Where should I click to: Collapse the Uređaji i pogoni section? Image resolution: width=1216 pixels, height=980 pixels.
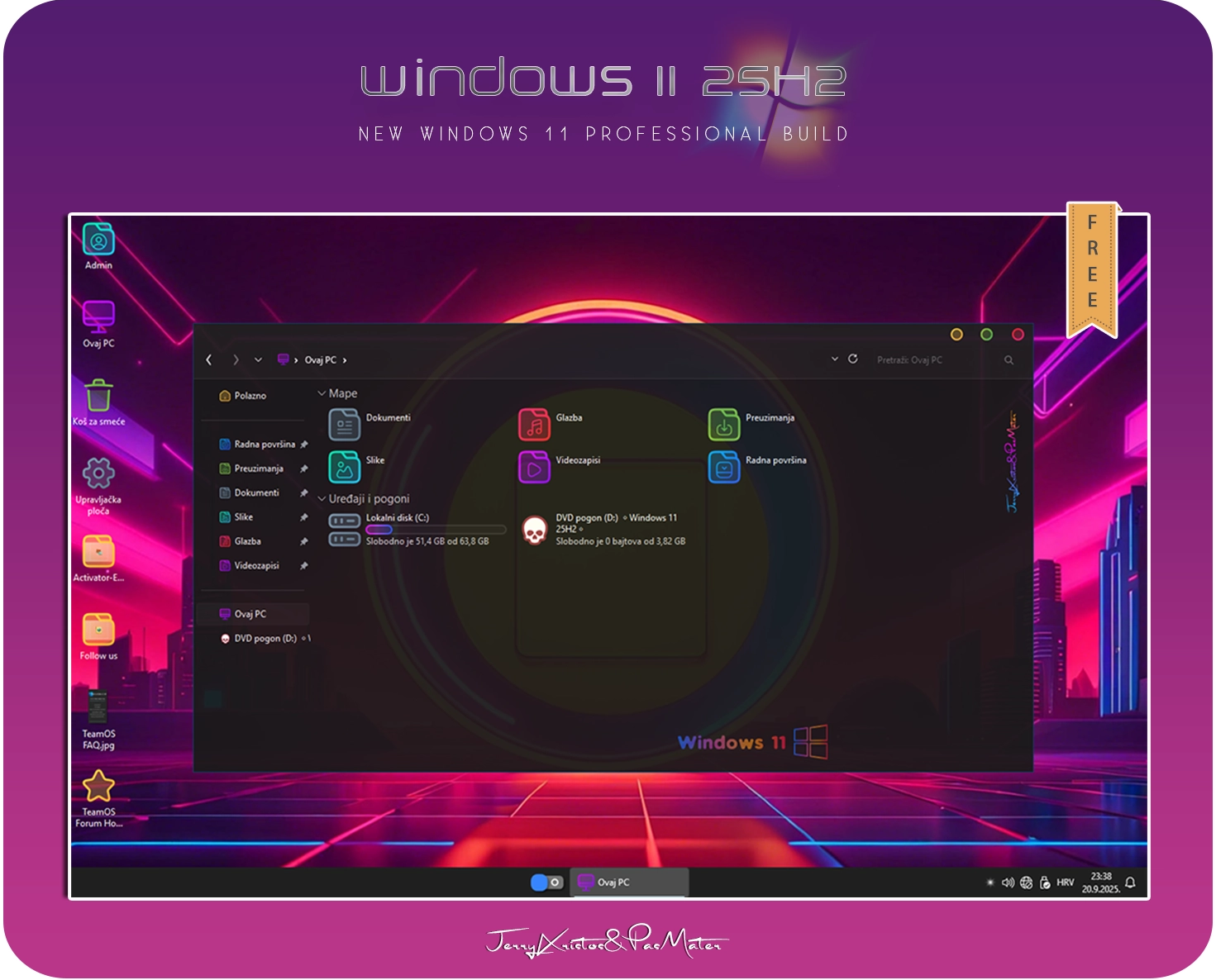322,499
